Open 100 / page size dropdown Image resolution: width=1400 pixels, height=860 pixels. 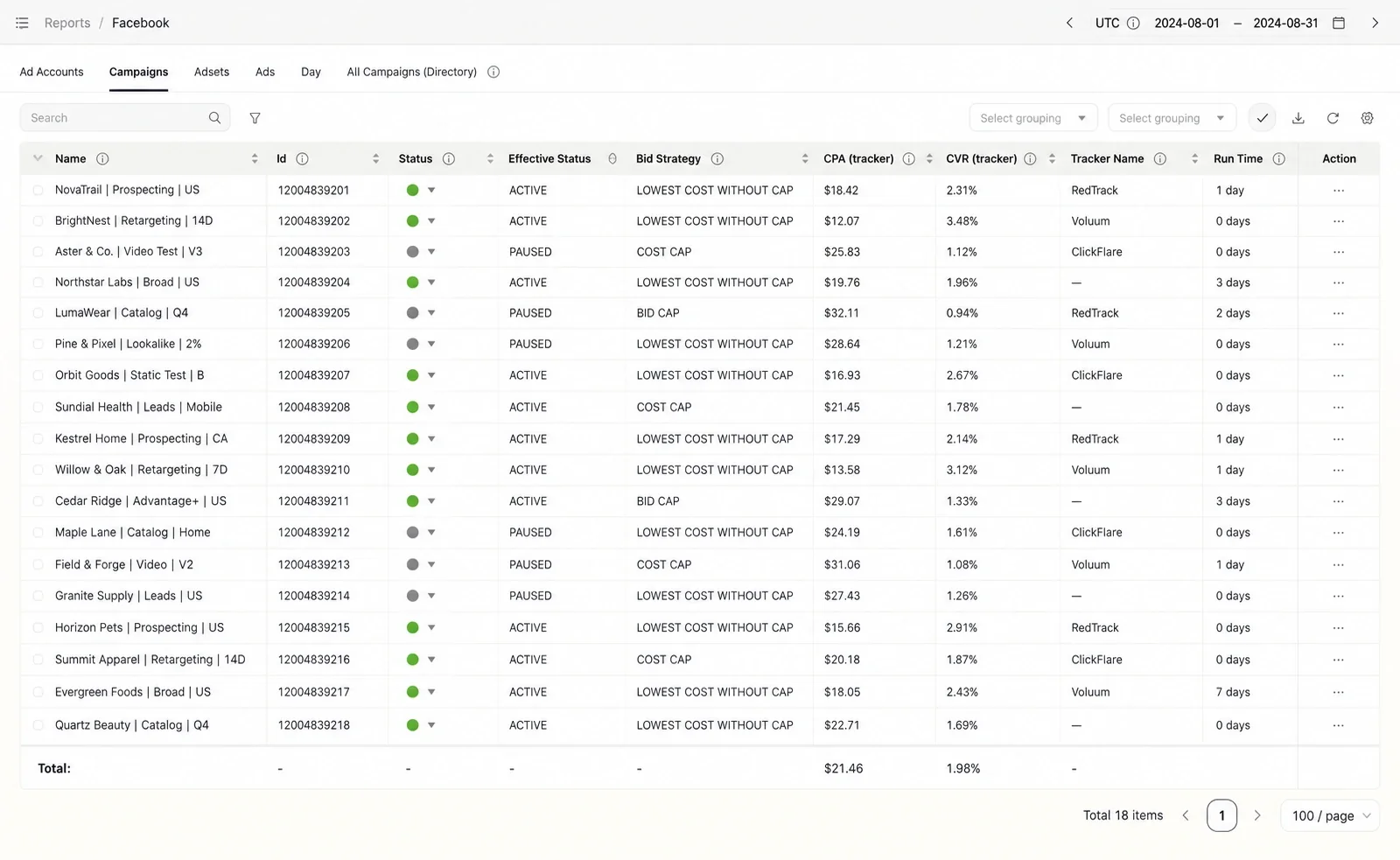[x=1330, y=815]
